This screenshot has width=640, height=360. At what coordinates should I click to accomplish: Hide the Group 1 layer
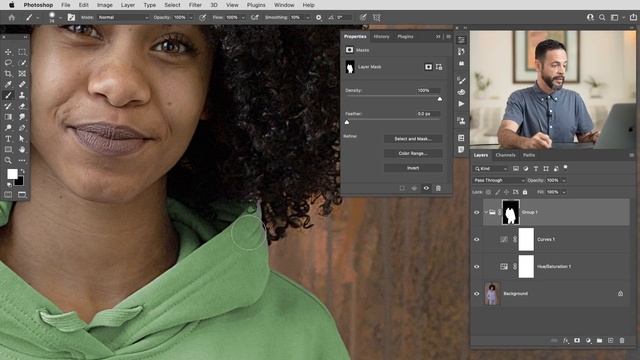click(x=476, y=212)
